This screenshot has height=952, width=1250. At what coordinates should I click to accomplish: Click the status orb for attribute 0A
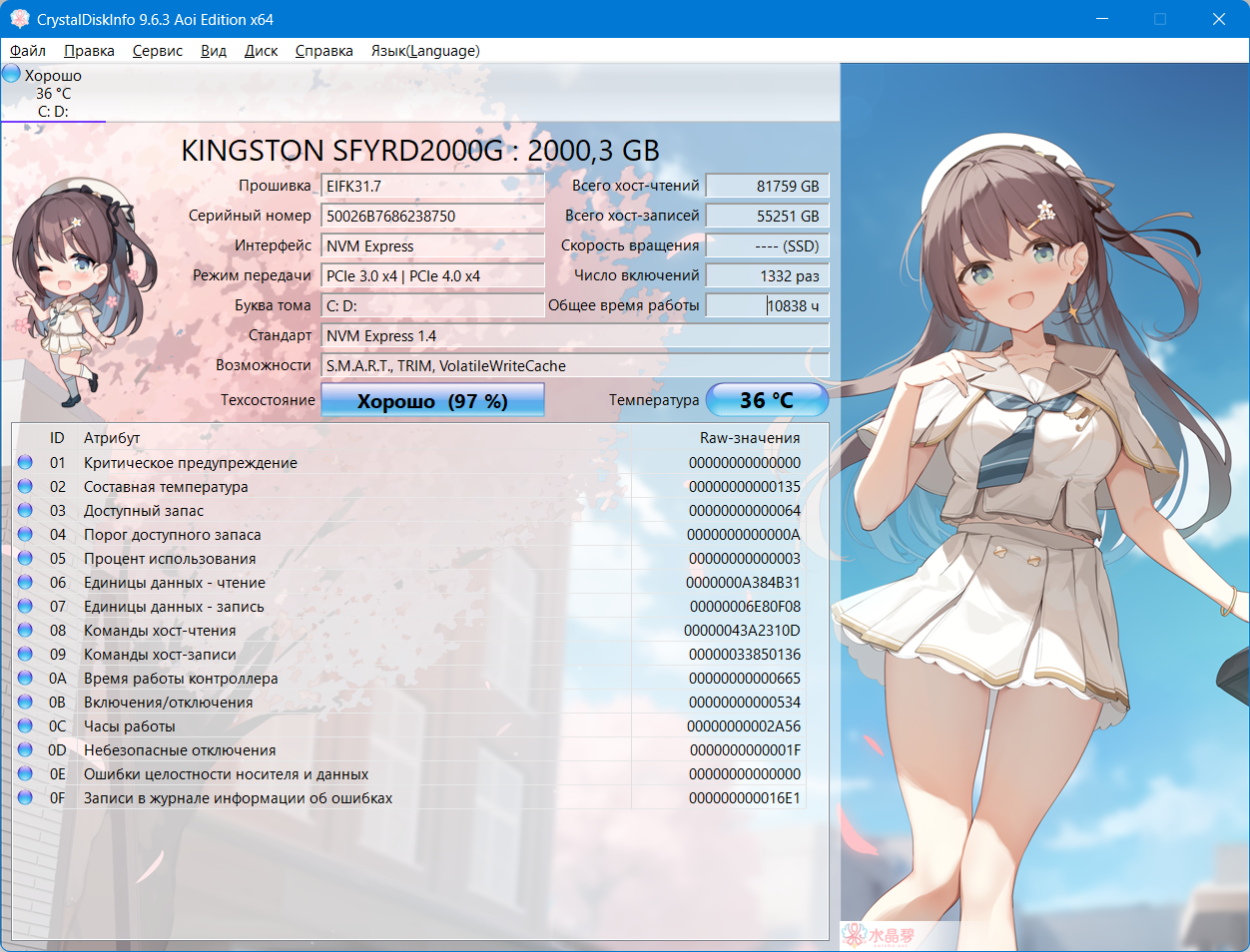[25, 678]
